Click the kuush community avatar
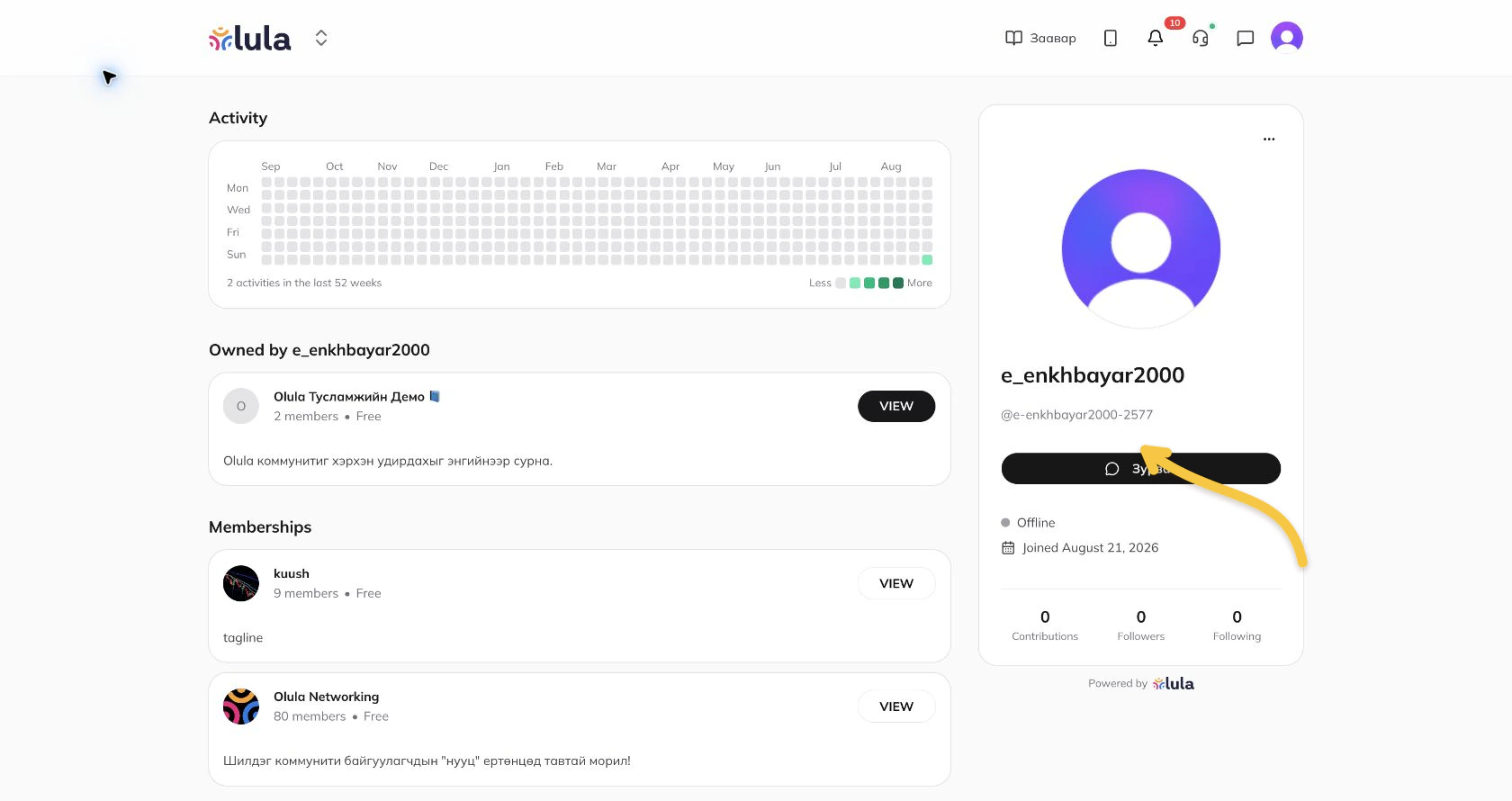 pos(241,583)
